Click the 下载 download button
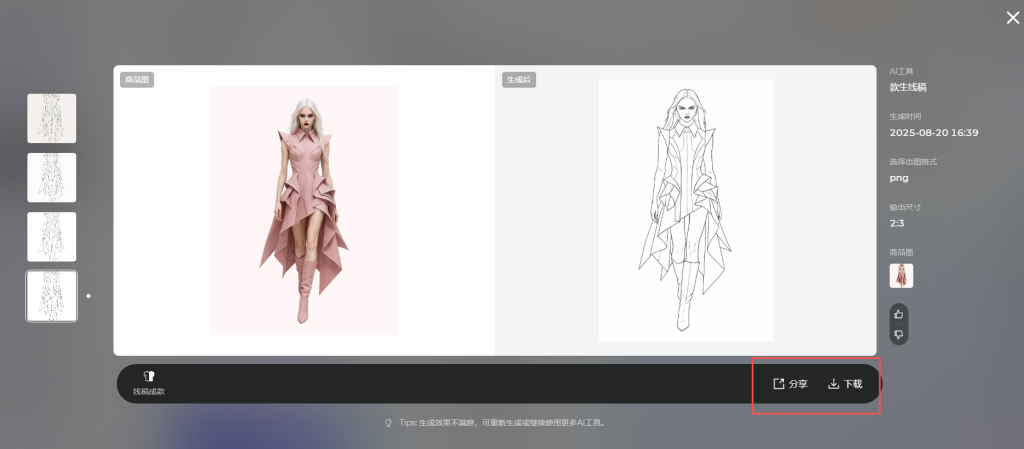1024x449 pixels. 845,384
